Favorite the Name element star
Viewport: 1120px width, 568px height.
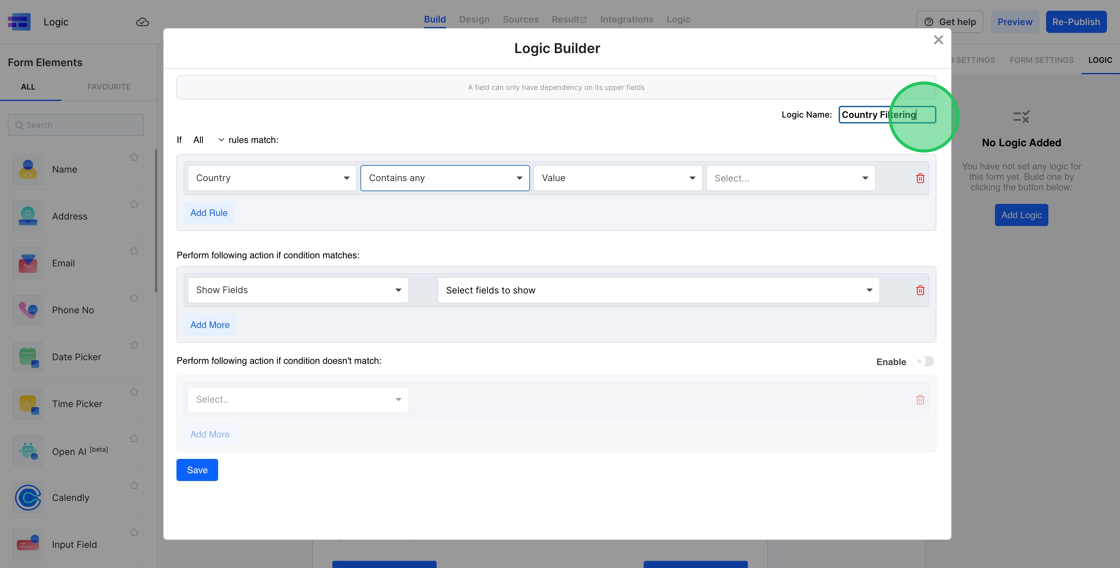tap(134, 157)
